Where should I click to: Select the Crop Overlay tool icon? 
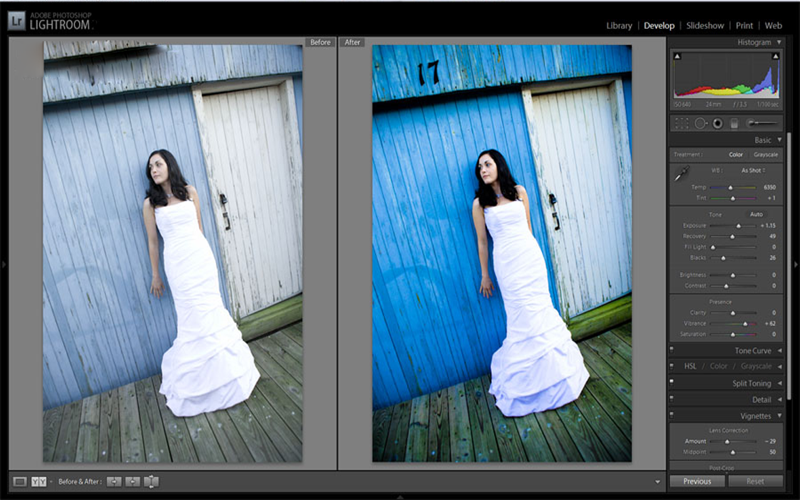(x=682, y=123)
